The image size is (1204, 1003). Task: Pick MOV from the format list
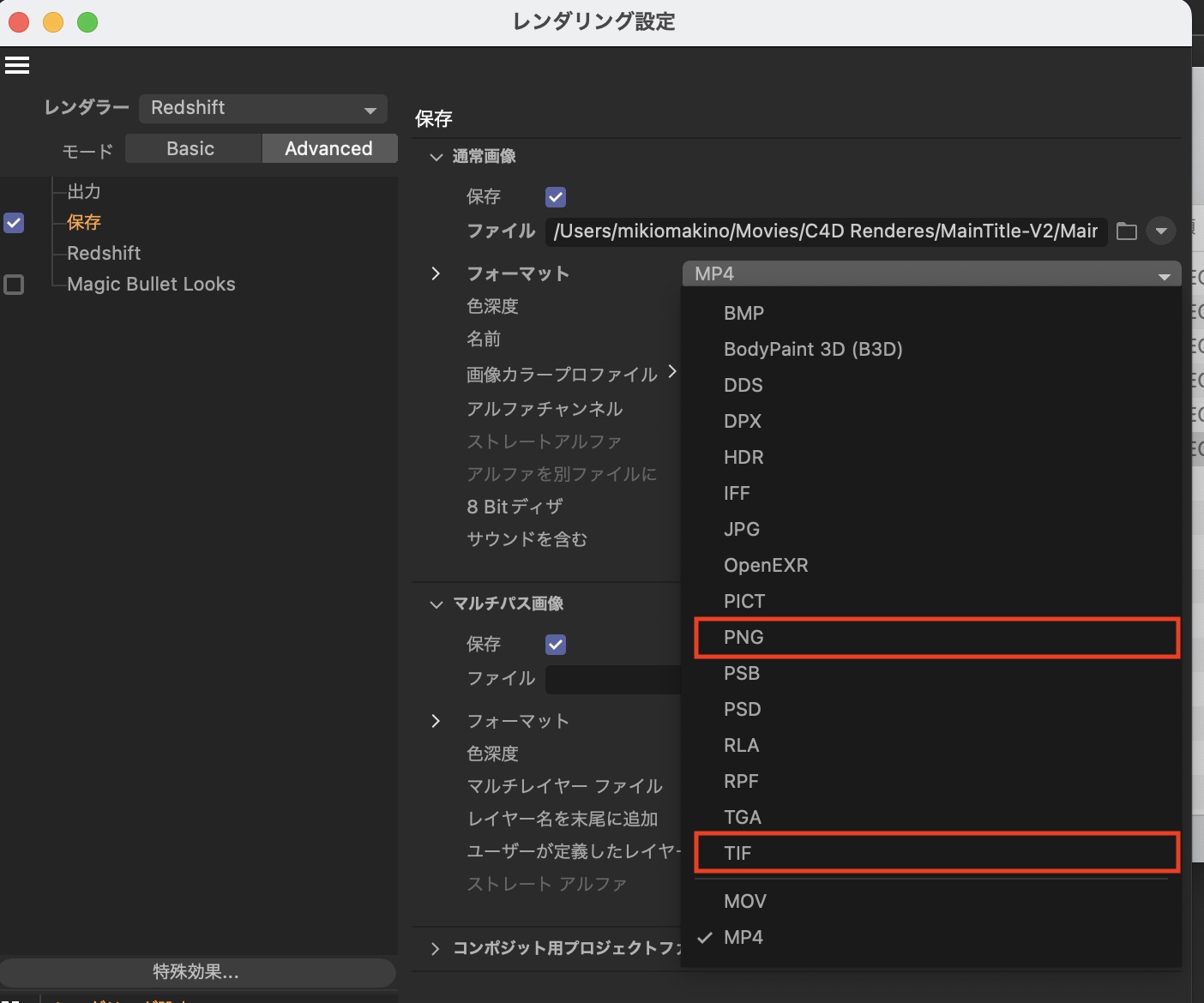pos(744,902)
